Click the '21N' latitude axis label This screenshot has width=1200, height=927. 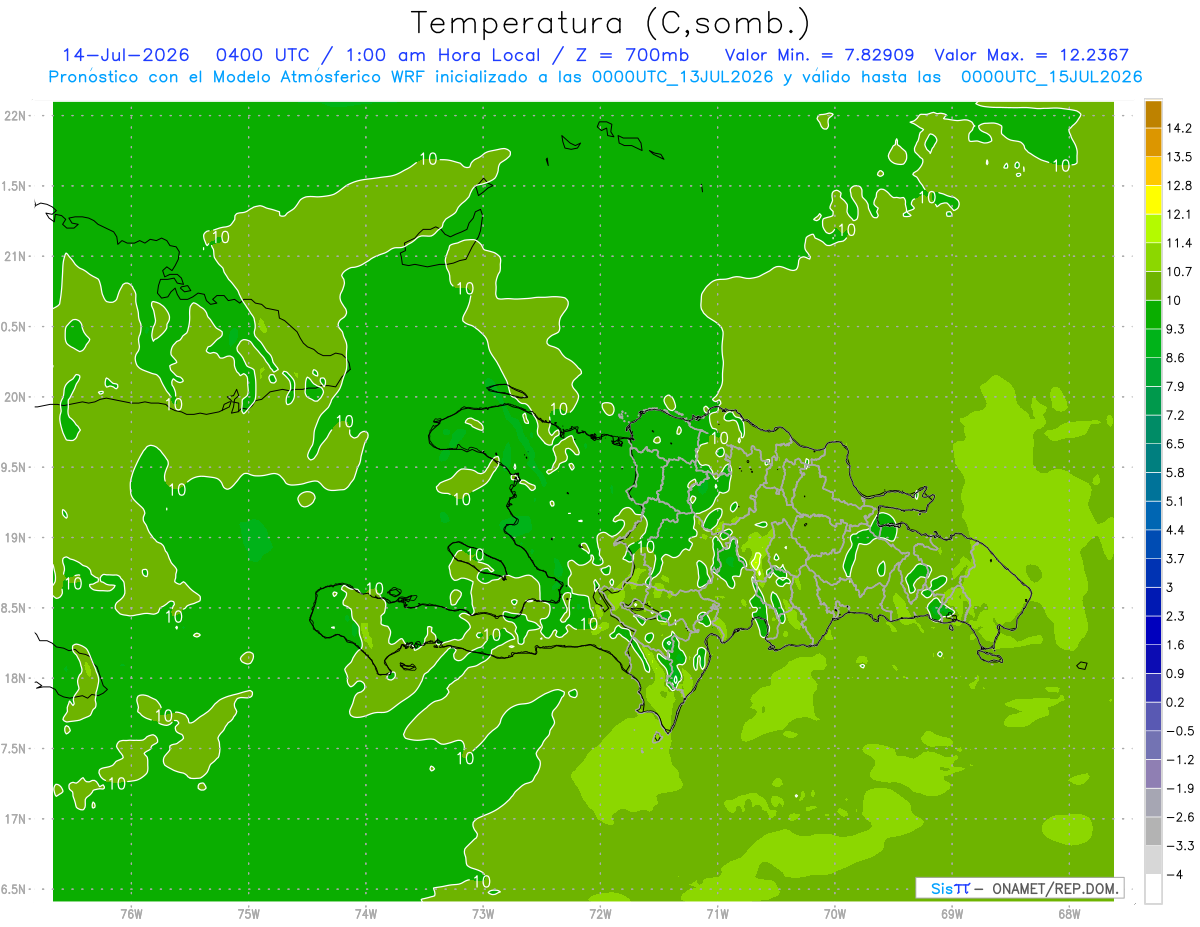15,256
